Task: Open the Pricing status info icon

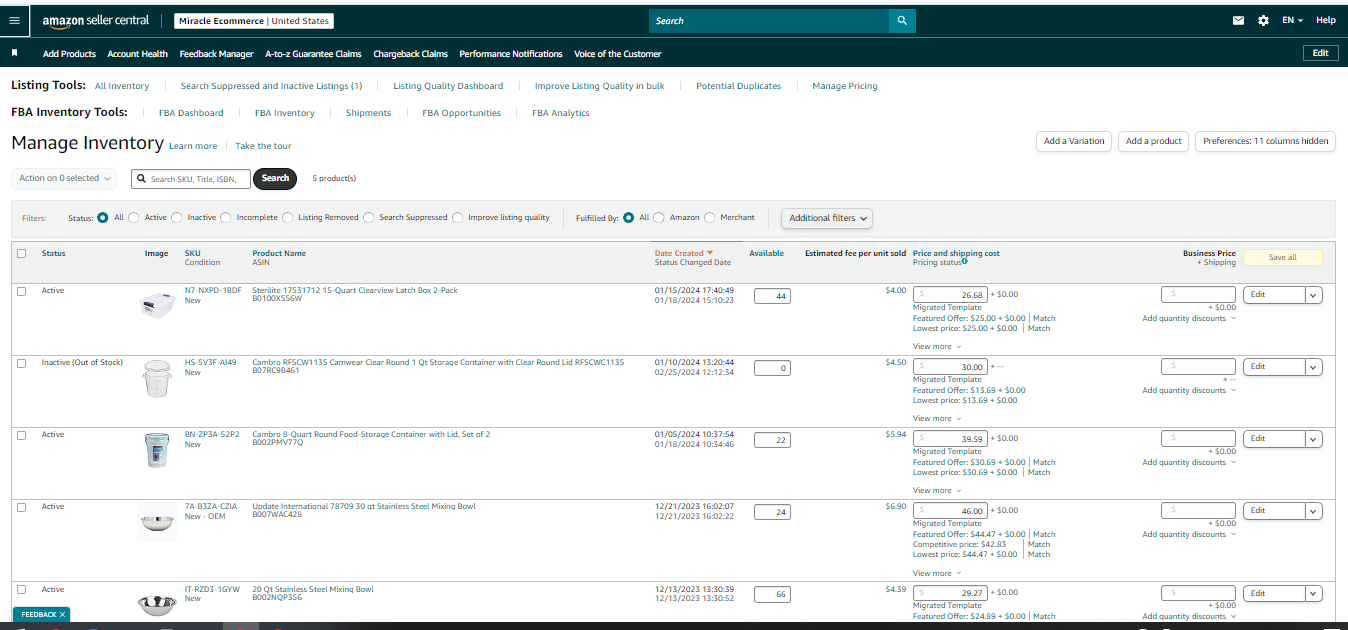Action: [x=964, y=262]
